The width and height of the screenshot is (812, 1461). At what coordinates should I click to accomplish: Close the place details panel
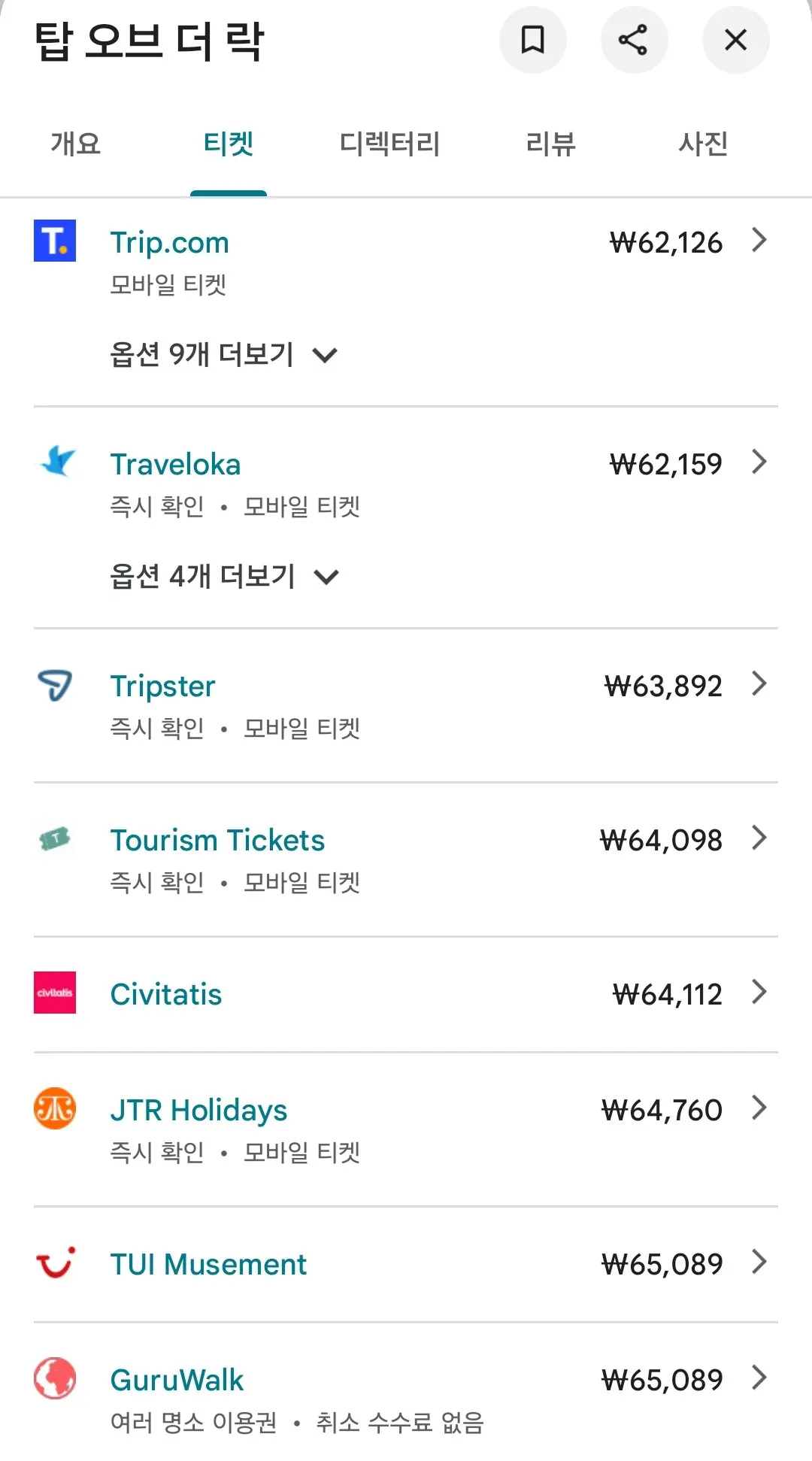point(735,40)
